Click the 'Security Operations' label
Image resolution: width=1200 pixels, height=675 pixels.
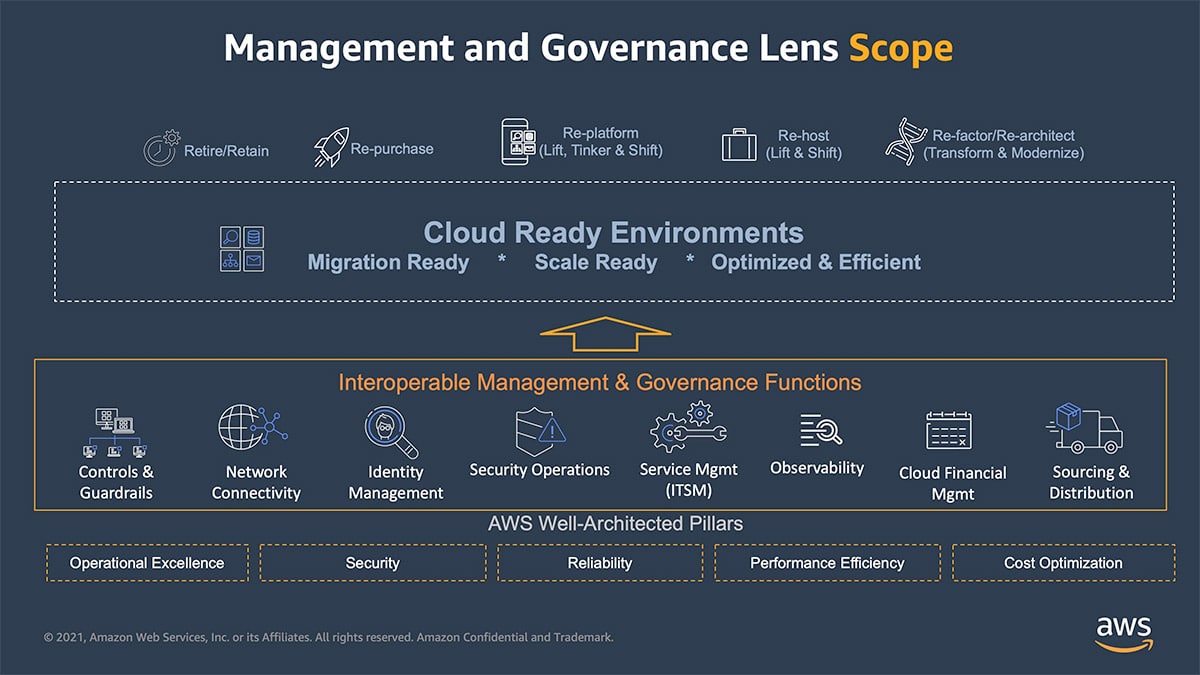[x=540, y=470]
